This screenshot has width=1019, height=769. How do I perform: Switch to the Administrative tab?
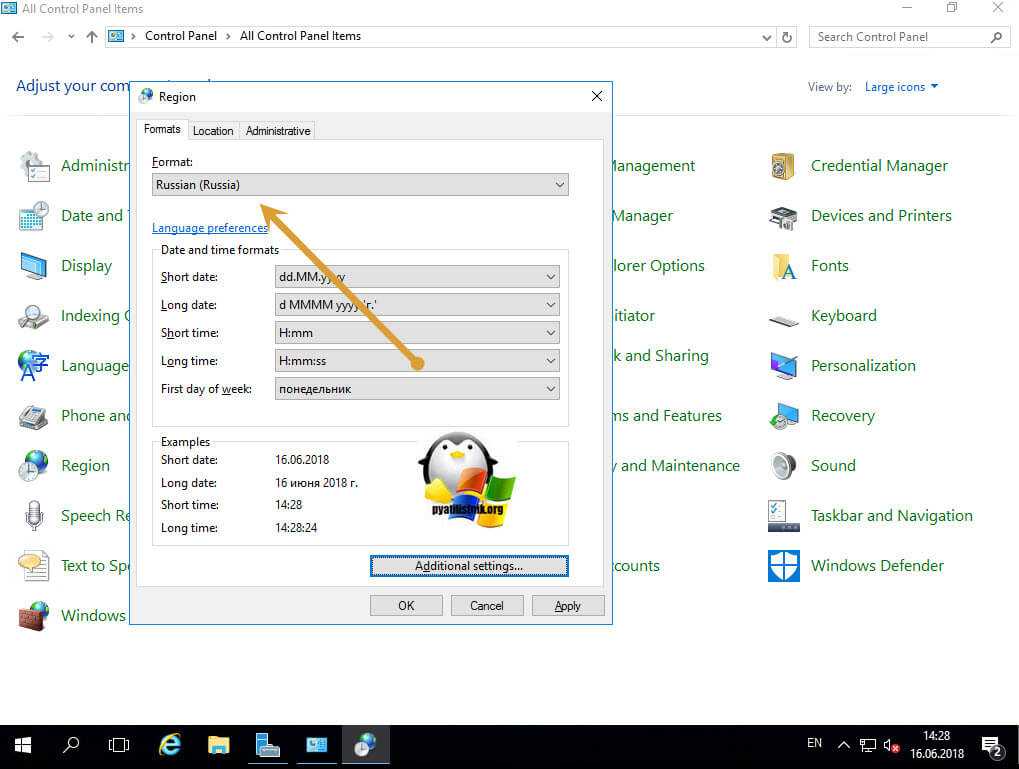[278, 131]
